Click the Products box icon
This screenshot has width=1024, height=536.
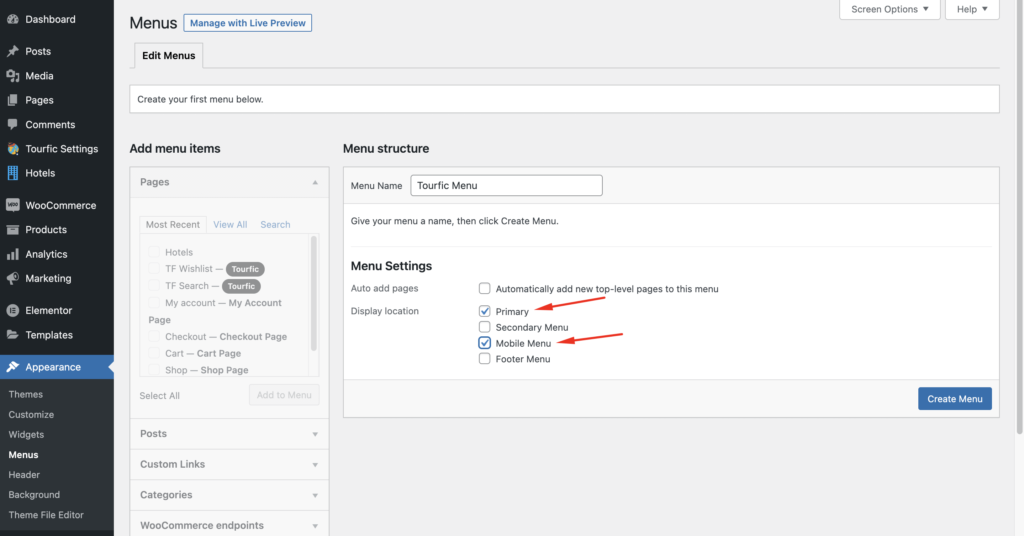coord(12,230)
